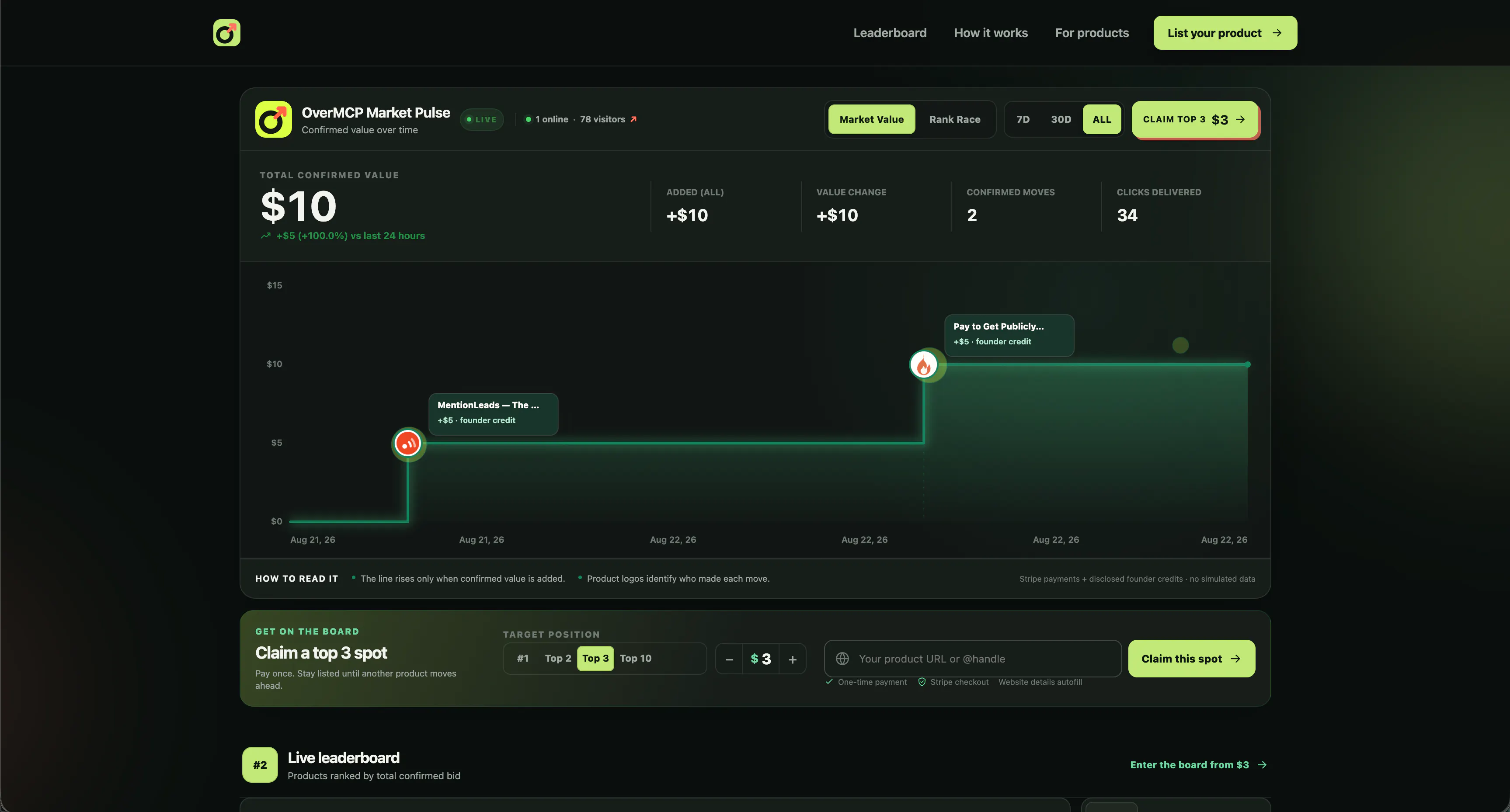This screenshot has height=812, width=1510.
Task: Click the chart line end point
Action: (x=1247, y=364)
